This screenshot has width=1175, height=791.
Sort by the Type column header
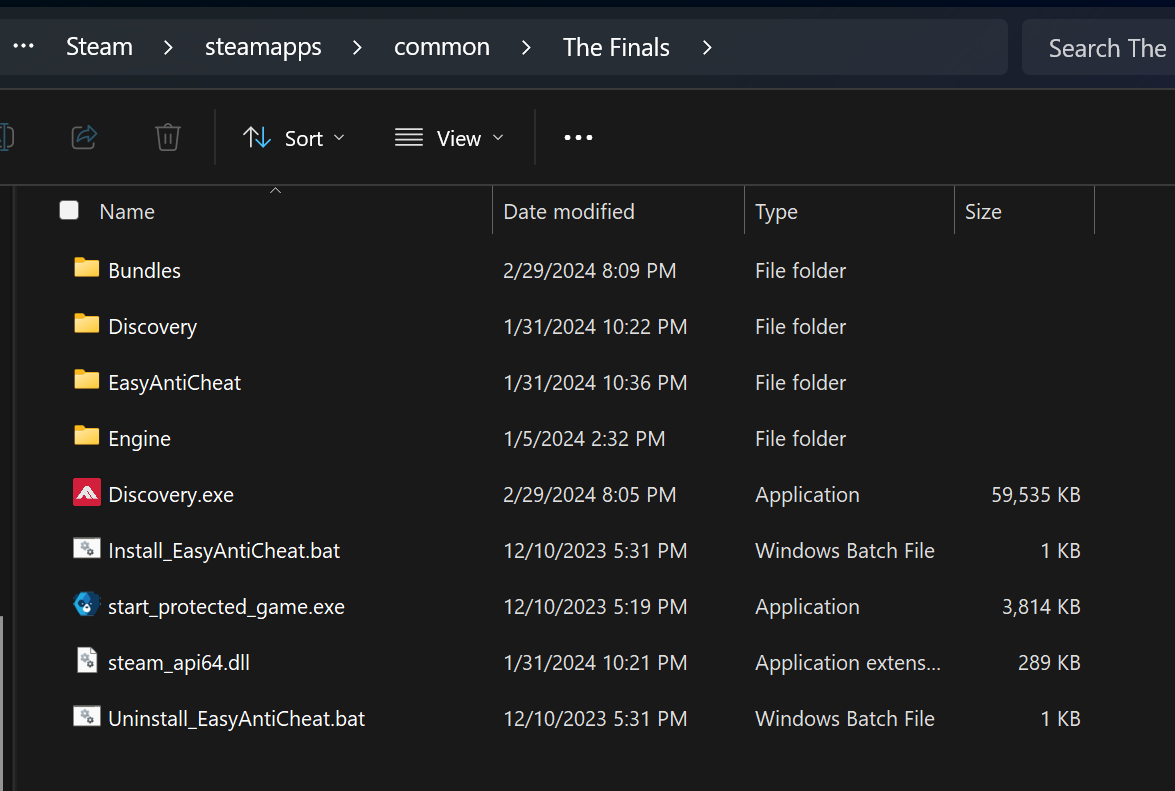coord(776,213)
